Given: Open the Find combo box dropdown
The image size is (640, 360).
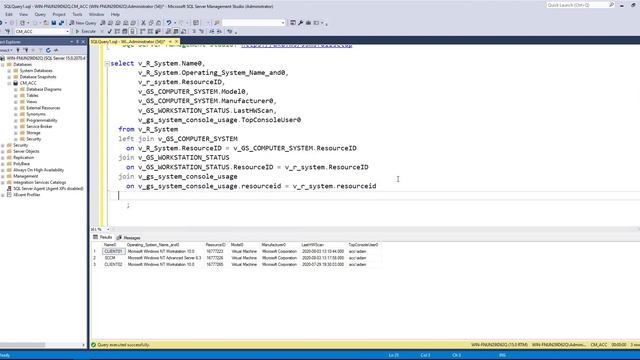Looking at the screenshot, I should tap(283, 23).
